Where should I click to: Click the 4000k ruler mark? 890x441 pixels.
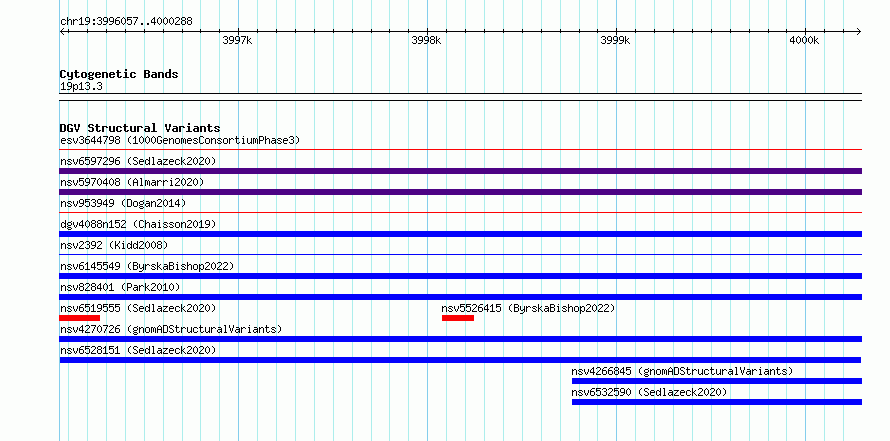pyautogui.click(x=804, y=40)
